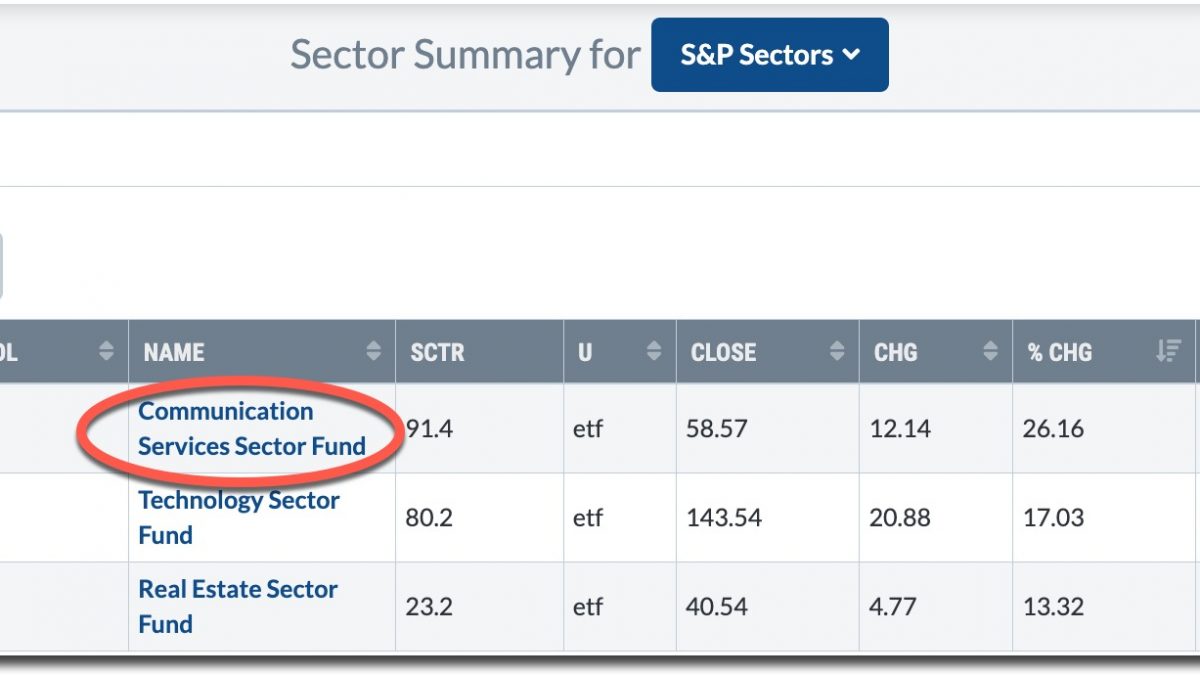Image resolution: width=1200 pixels, height=675 pixels.
Task: Click sort arrows on the leftmost symbol column
Action: click(106, 352)
